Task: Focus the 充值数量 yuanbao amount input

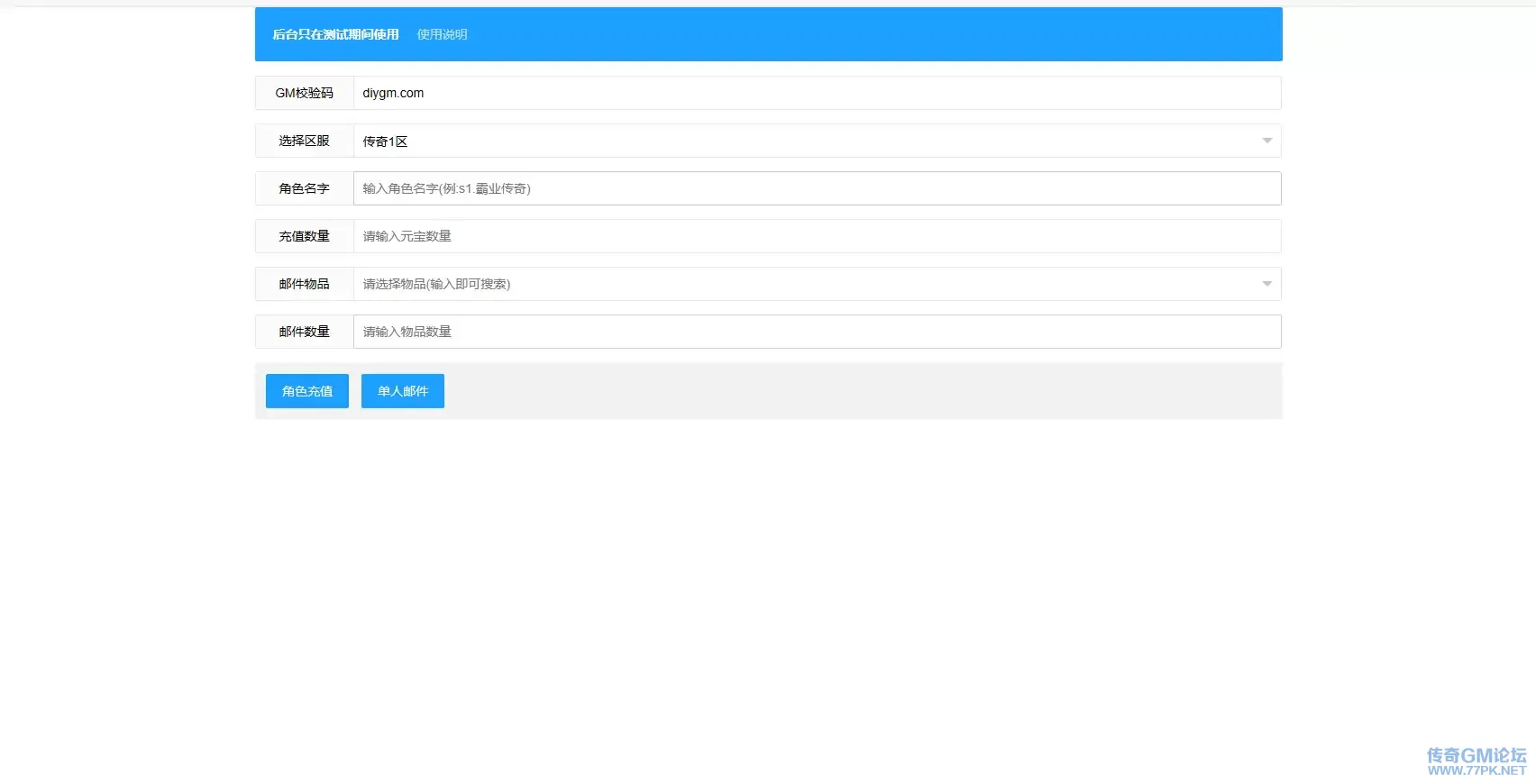Action: click(x=816, y=236)
